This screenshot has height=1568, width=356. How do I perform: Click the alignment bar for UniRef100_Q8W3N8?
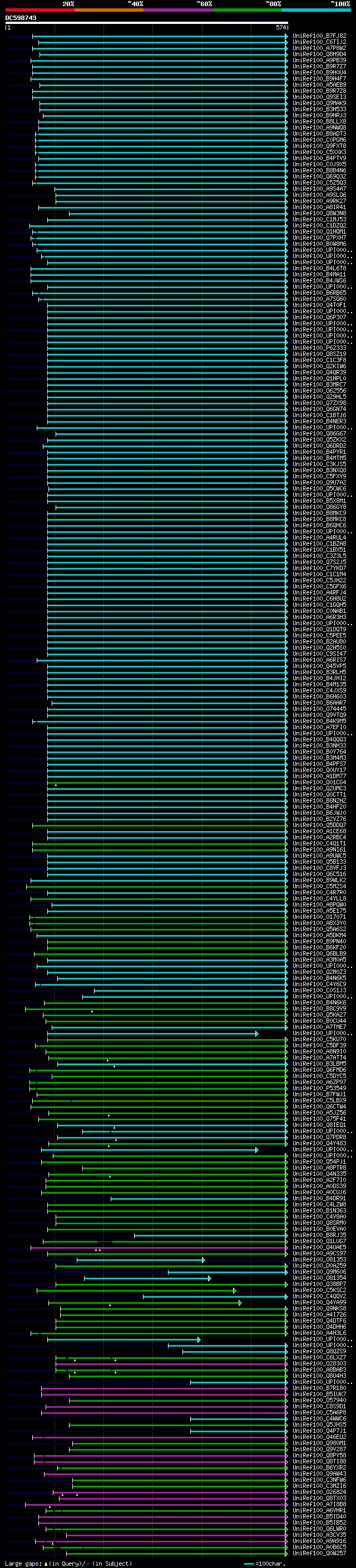click(x=177, y=214)
